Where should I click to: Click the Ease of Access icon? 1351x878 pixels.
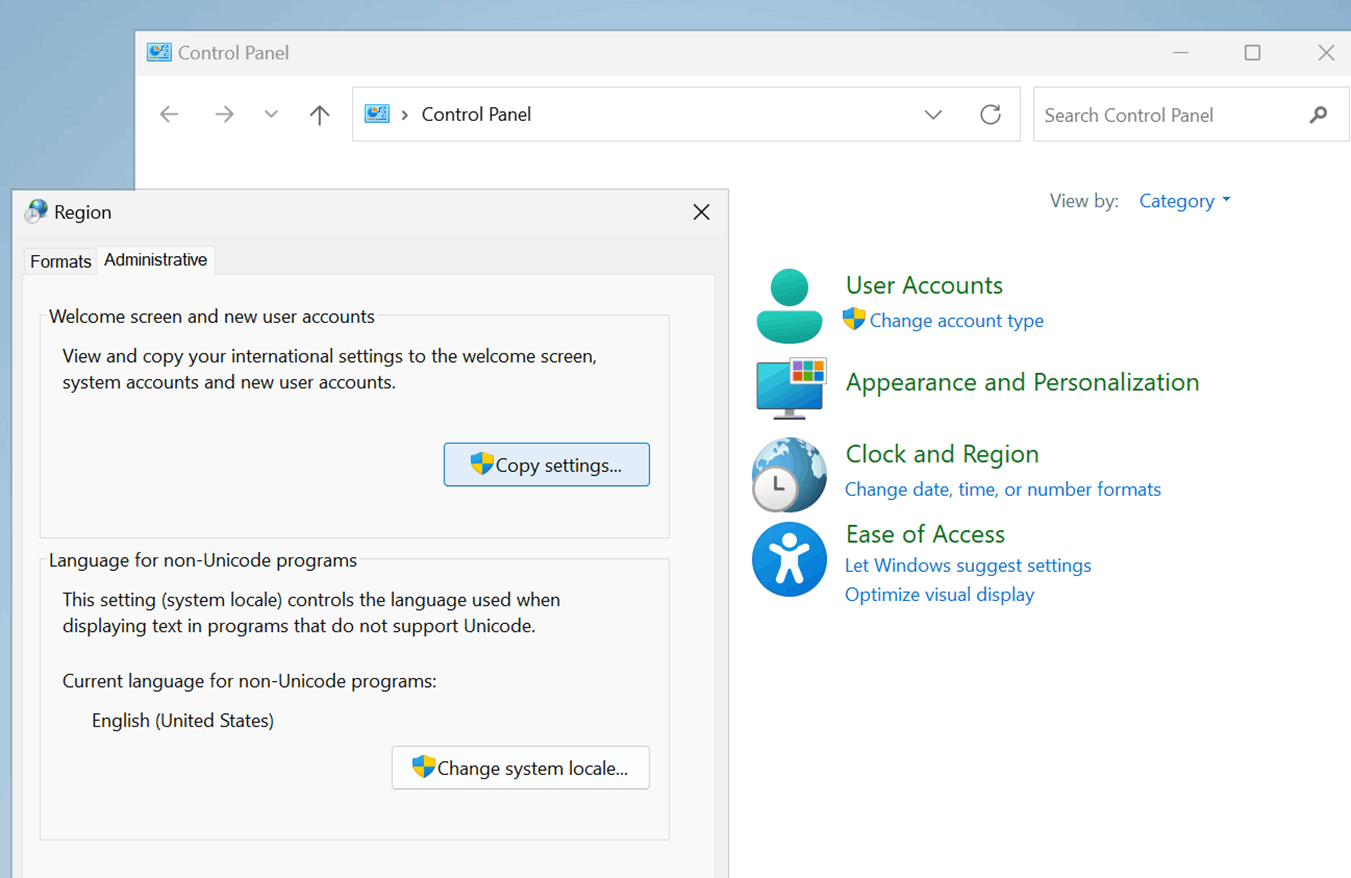point(789,560)
